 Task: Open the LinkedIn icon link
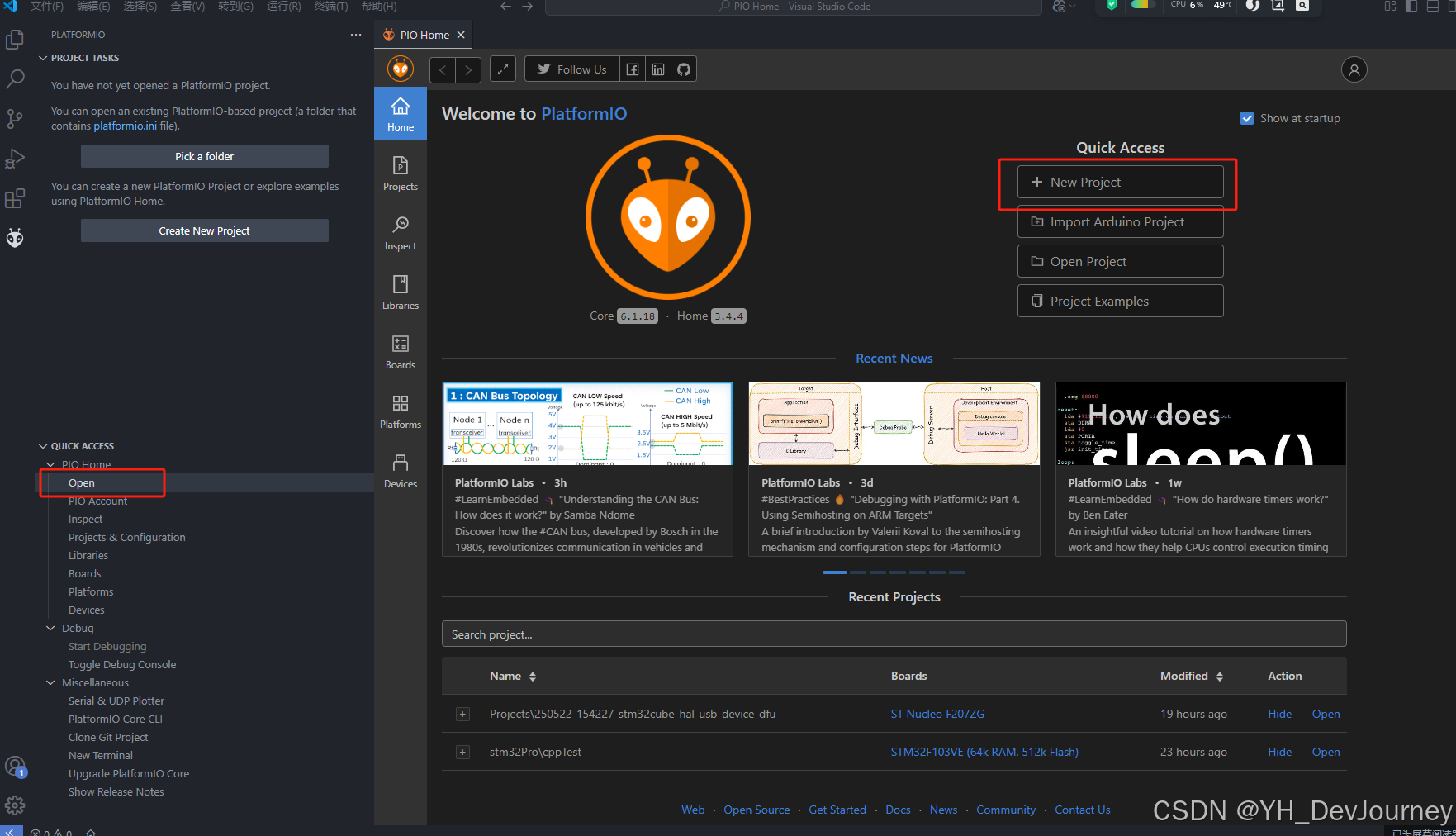[x=658, y=69]
